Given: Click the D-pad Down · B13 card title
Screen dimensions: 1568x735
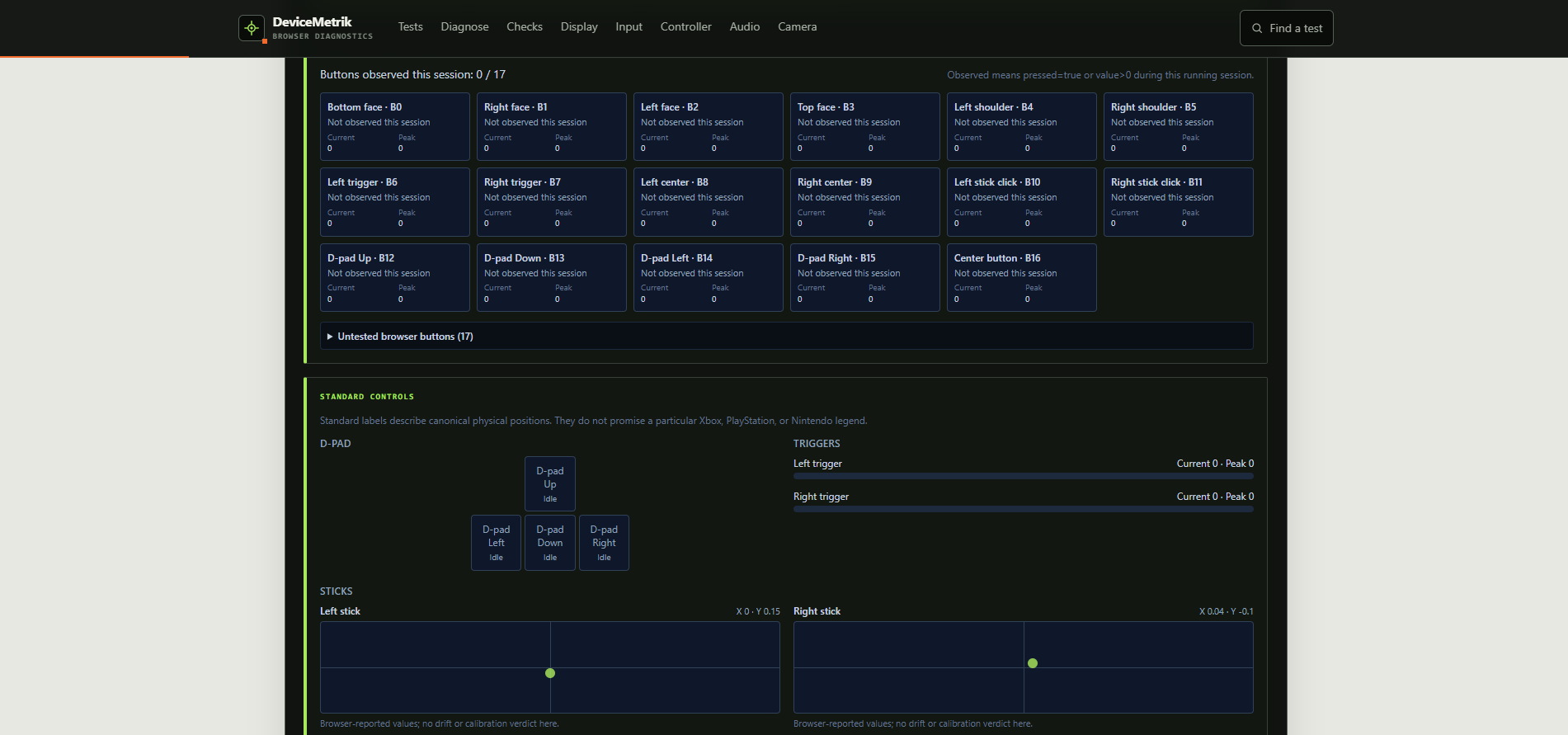Looking at the screenshot, I should point(525,258).
